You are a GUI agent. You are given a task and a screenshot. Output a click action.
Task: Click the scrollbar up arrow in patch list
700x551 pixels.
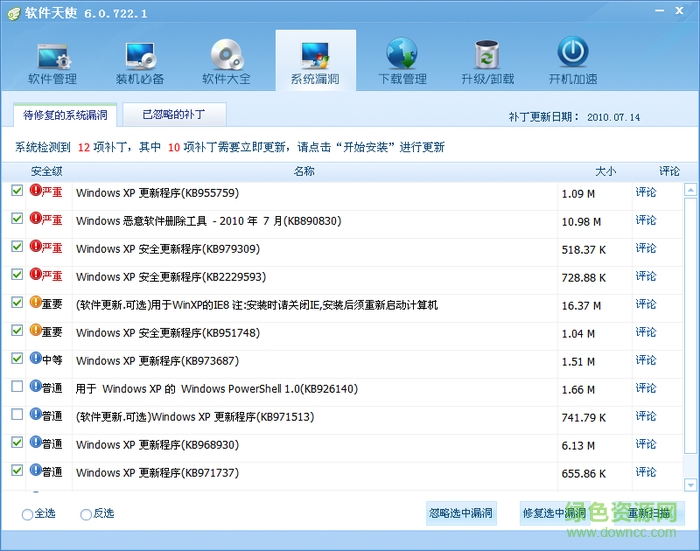coord(690,190)
